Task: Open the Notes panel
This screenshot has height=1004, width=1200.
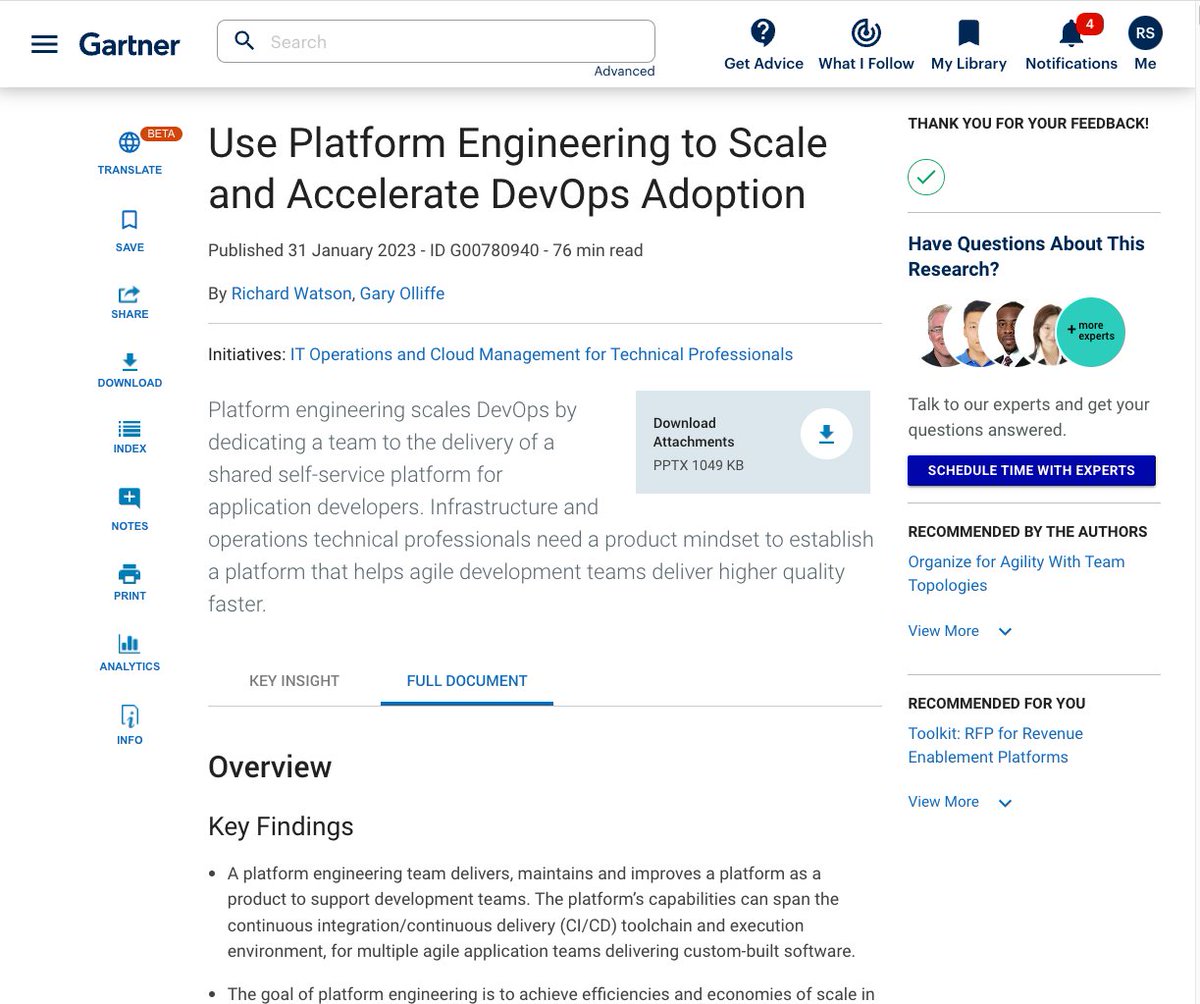Action: tap(129, 509)
